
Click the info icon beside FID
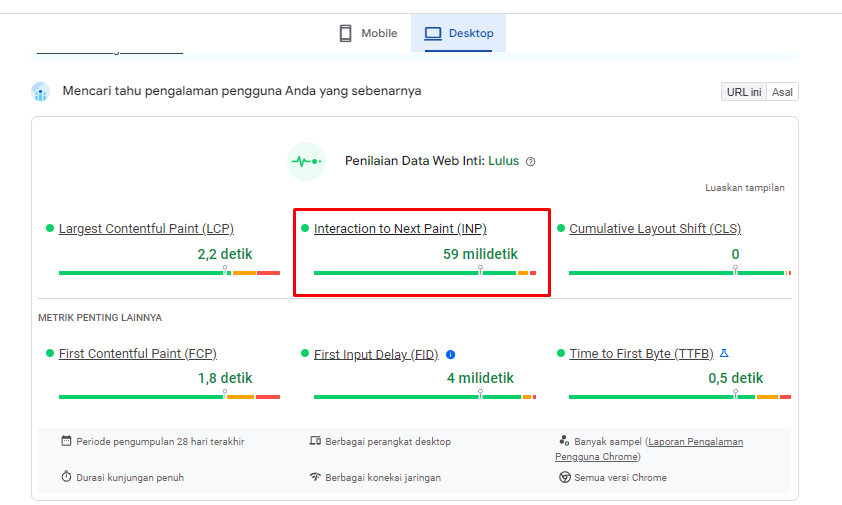[x=451, y=355]
